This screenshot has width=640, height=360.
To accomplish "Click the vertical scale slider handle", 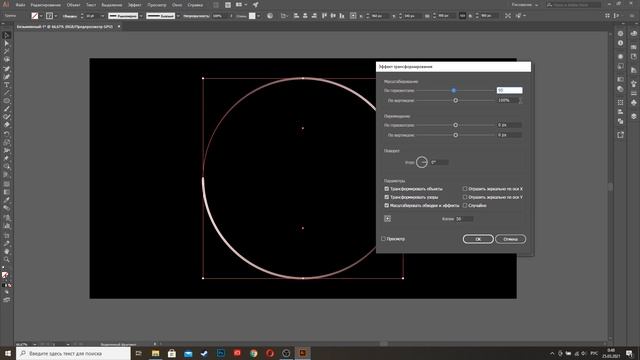I will [x=456, y=100].
